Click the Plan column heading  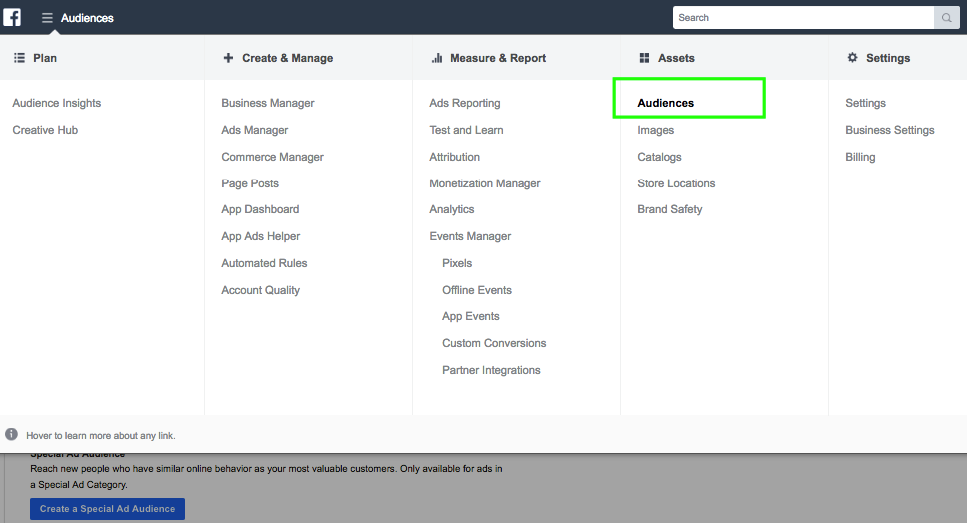45,58
